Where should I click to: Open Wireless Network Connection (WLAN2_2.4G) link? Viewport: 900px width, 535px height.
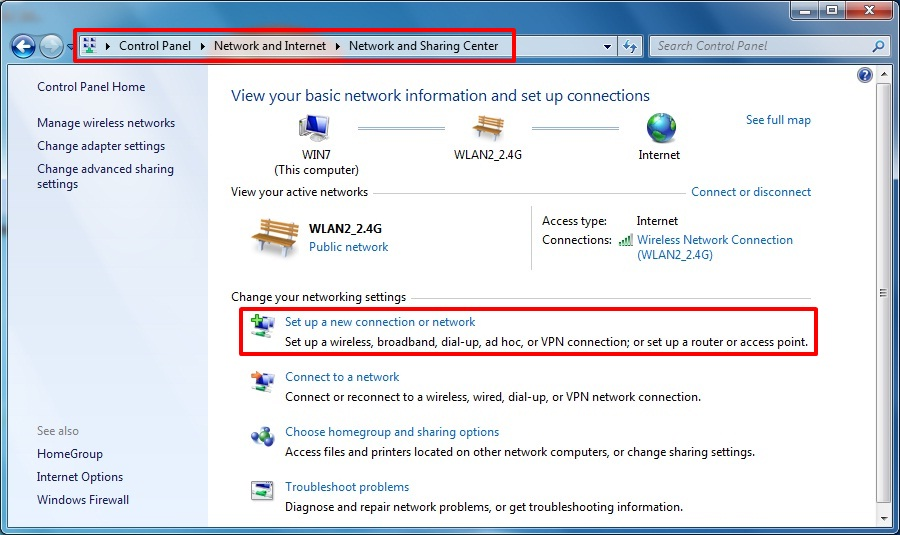click(715, 247)
